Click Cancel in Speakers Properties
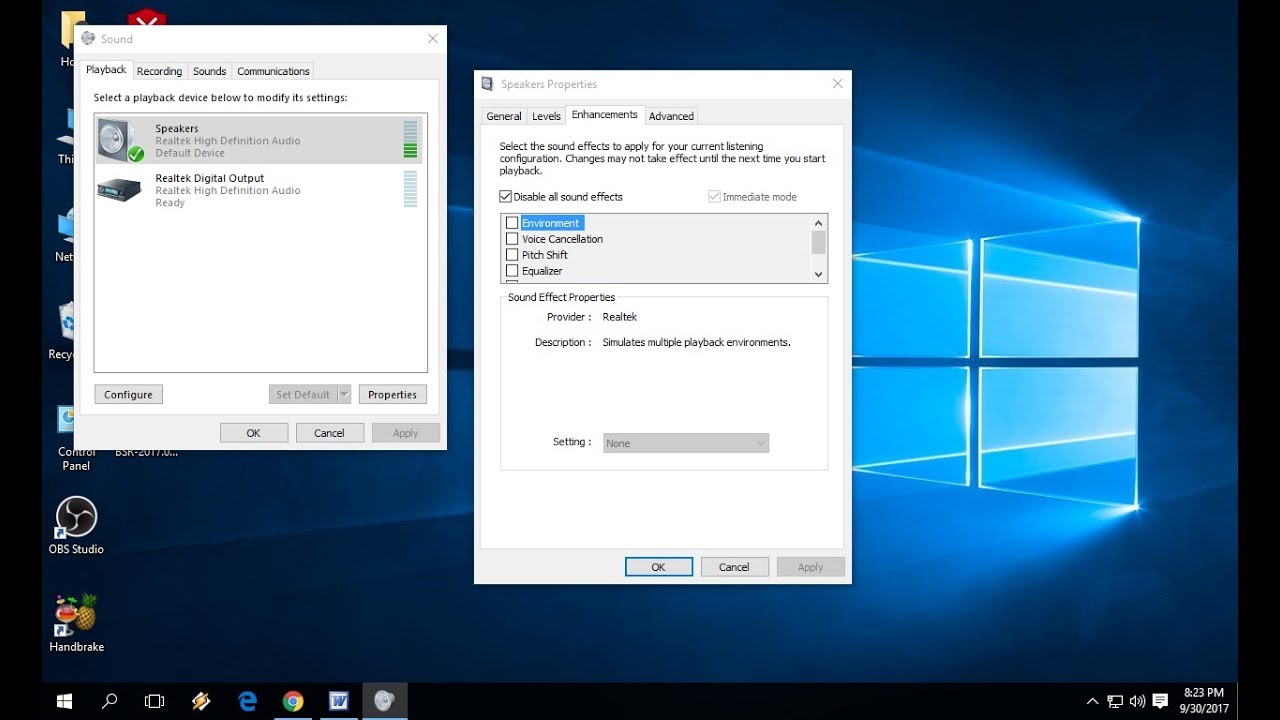Viewport: 1280px width, 720px height. coord(734,567)
